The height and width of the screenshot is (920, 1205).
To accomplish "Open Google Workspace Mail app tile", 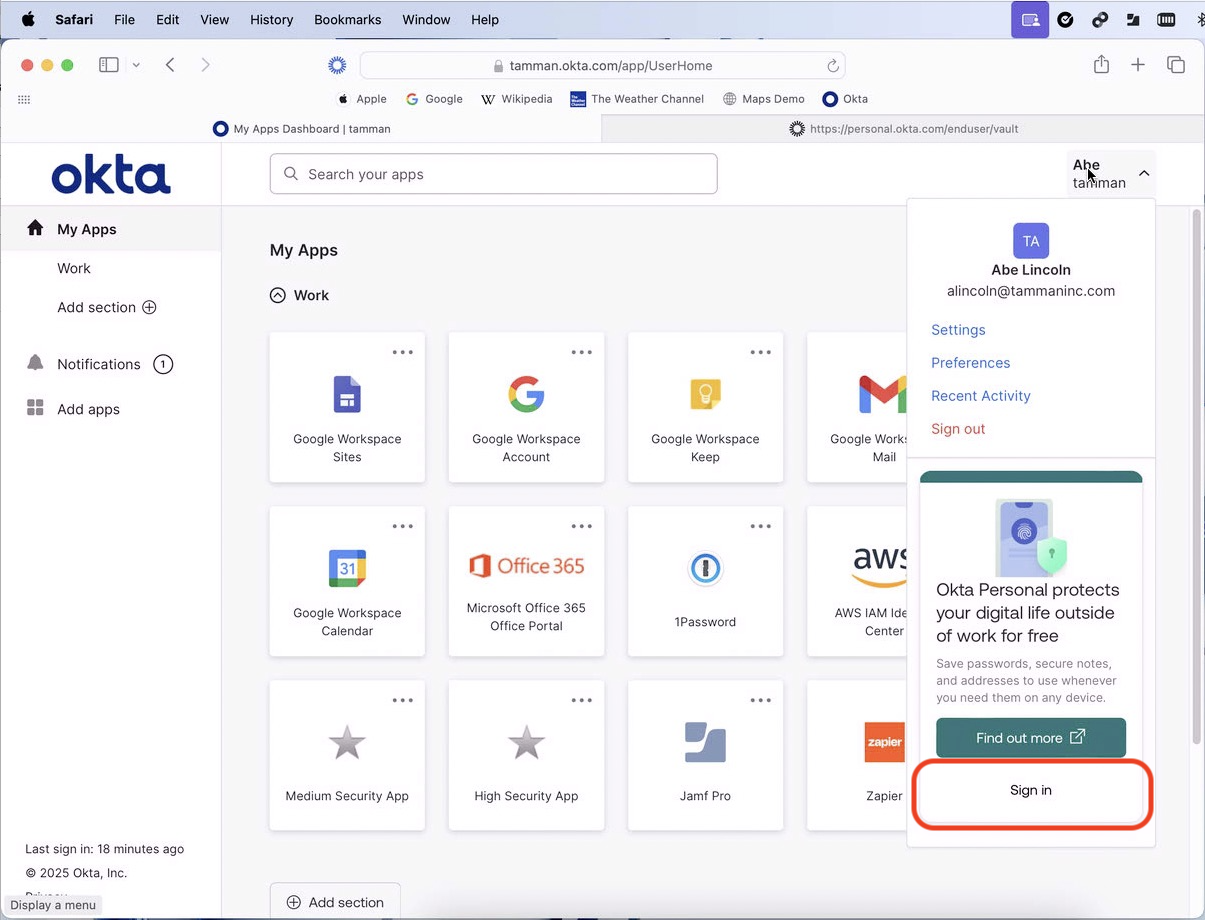I will point(857,407).
